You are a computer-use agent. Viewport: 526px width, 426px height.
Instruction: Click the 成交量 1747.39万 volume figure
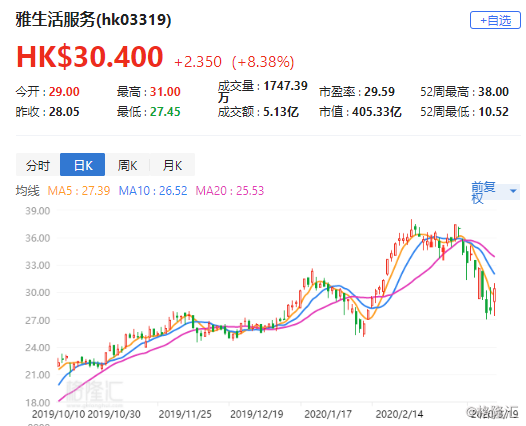point(263,91)
